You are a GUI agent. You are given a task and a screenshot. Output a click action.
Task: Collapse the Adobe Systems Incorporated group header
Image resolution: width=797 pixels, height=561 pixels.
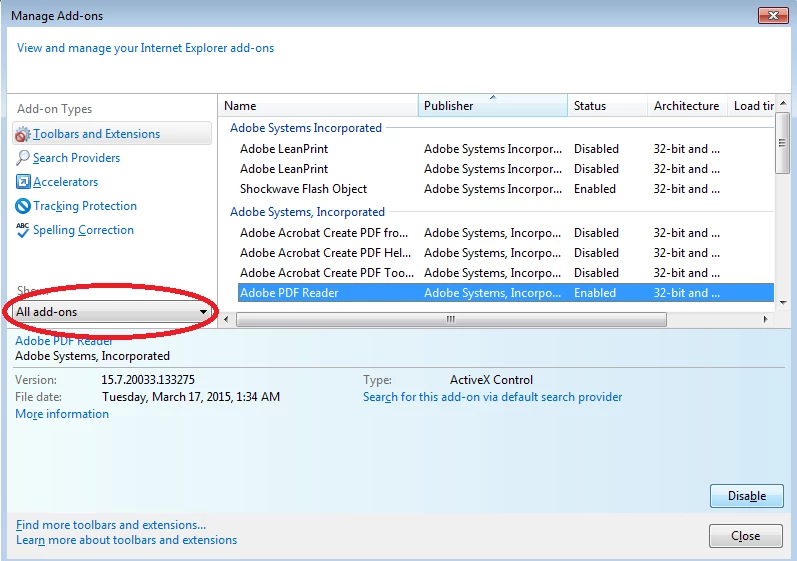click(306, 128)
